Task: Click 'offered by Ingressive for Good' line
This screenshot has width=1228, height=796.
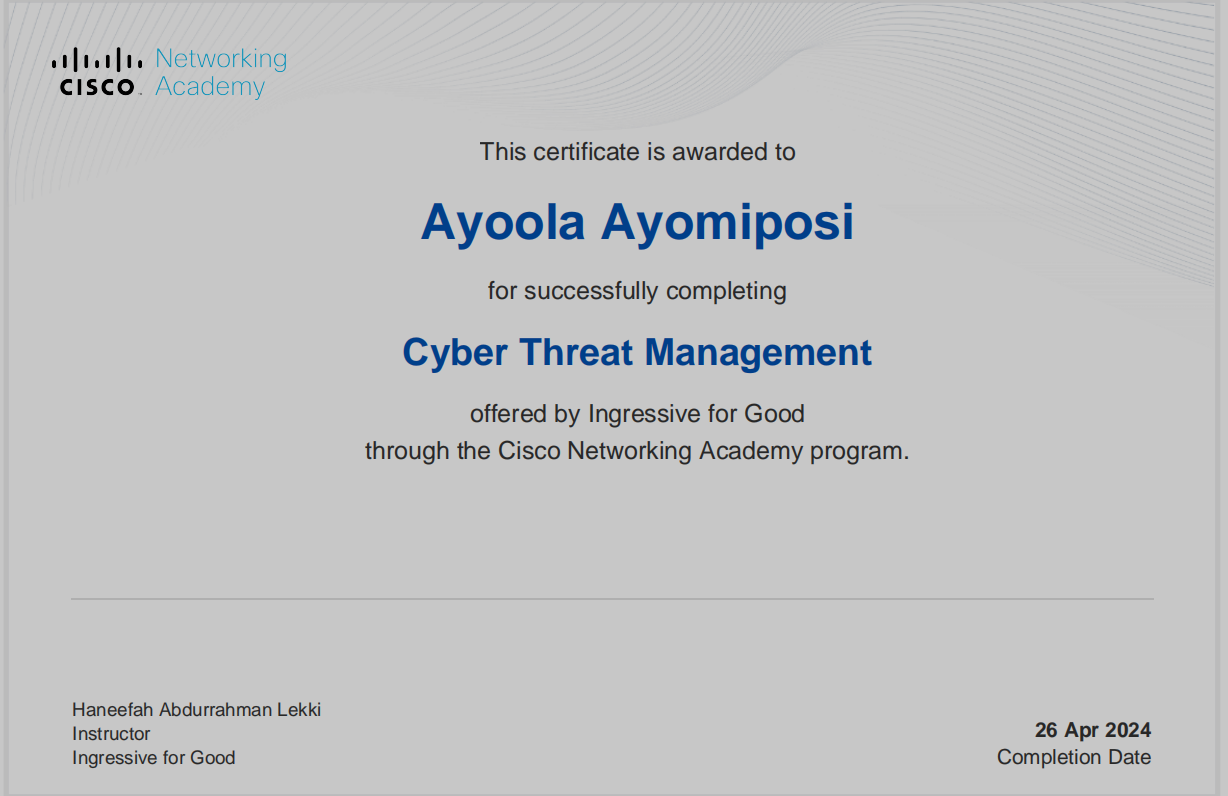Action: click(x=637, y=413)
